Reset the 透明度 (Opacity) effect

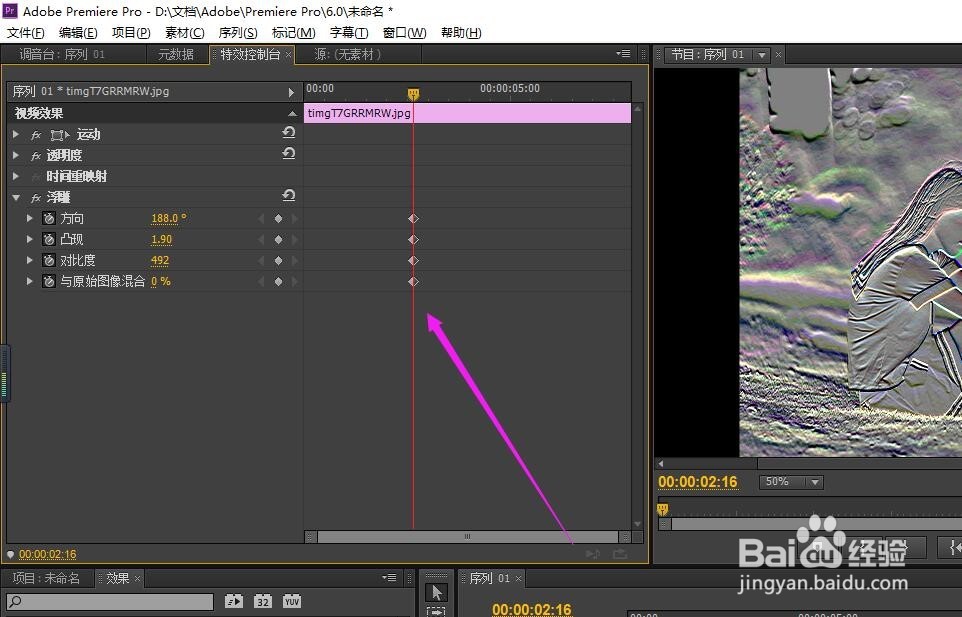pyautogui.click(x=288, y=153)
